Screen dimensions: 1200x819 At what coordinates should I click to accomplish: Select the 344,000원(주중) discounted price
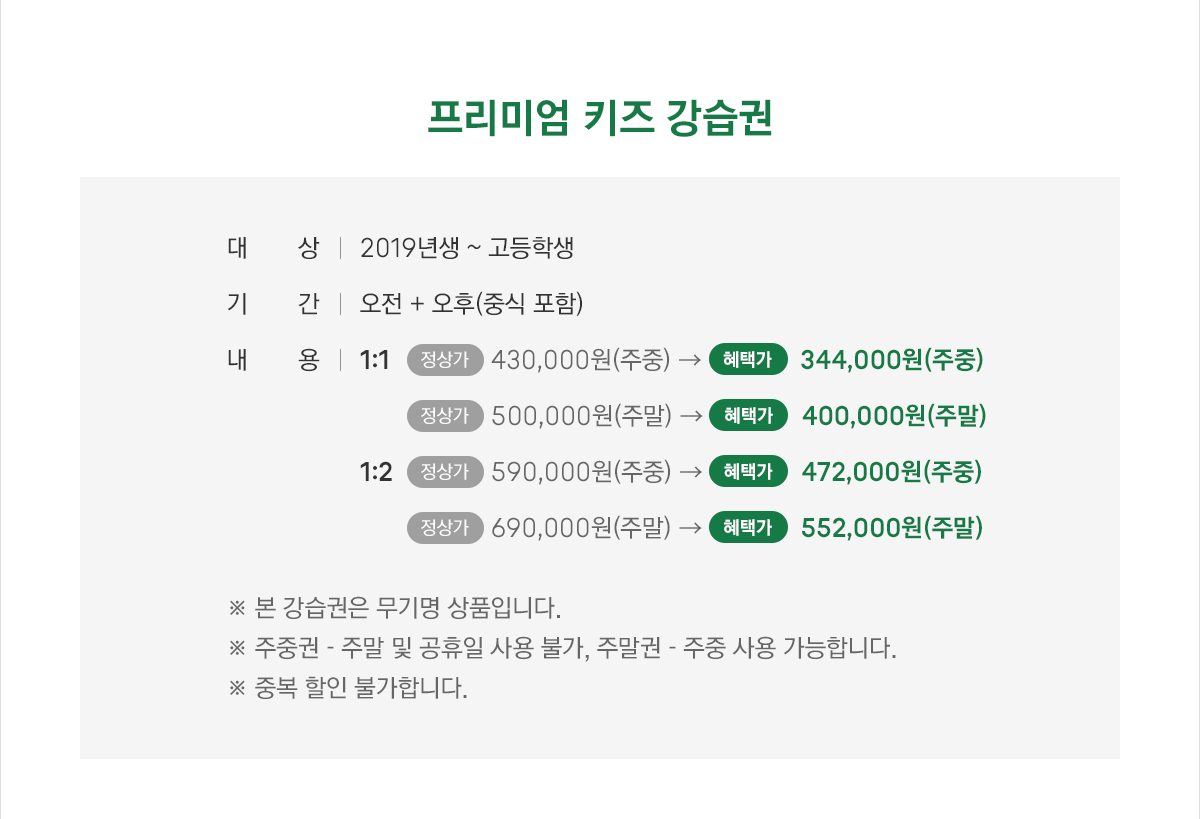pyautogui.click(x=892, y=360)
